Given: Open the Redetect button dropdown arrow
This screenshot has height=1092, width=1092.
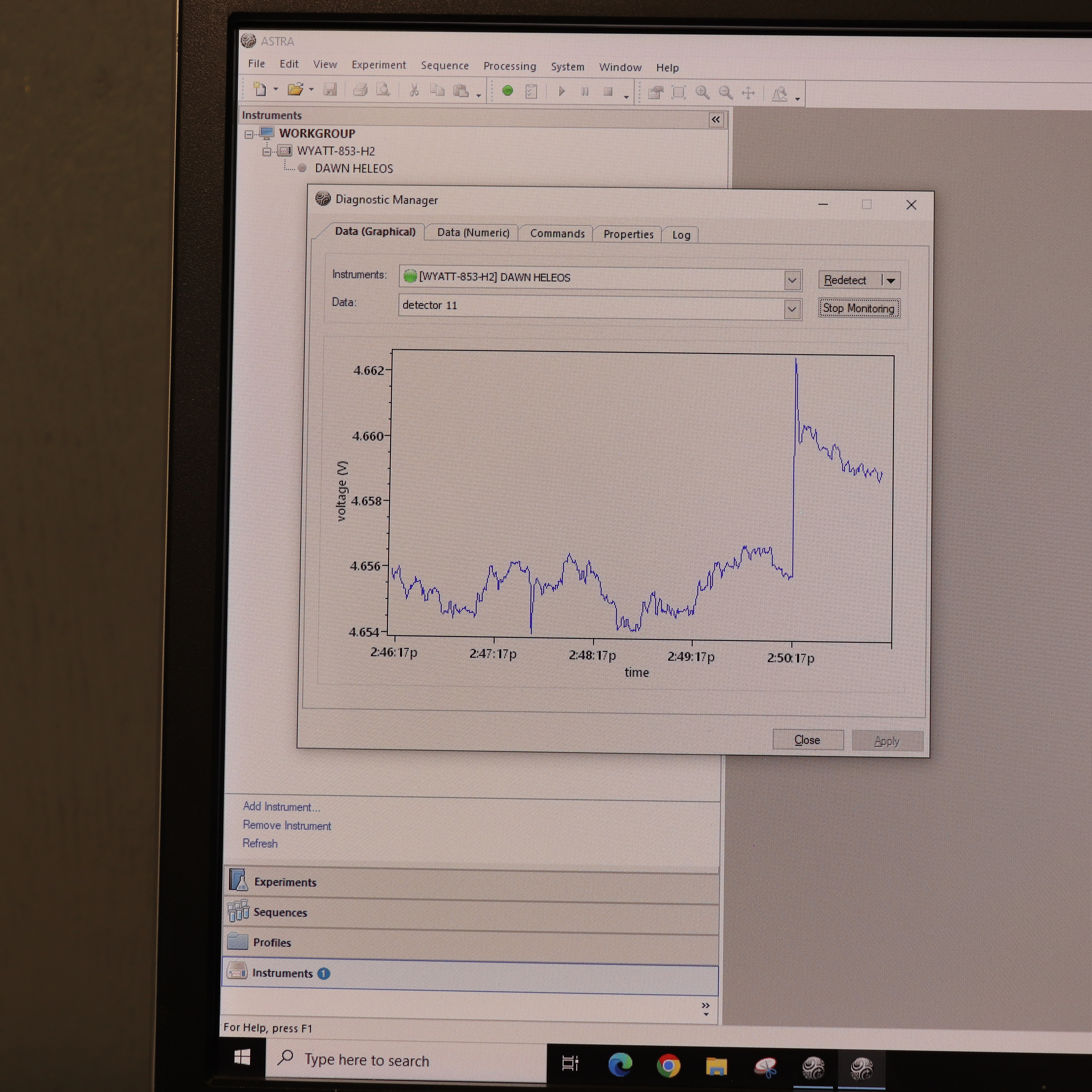Looking at the screenshot, I should (891, 281).
